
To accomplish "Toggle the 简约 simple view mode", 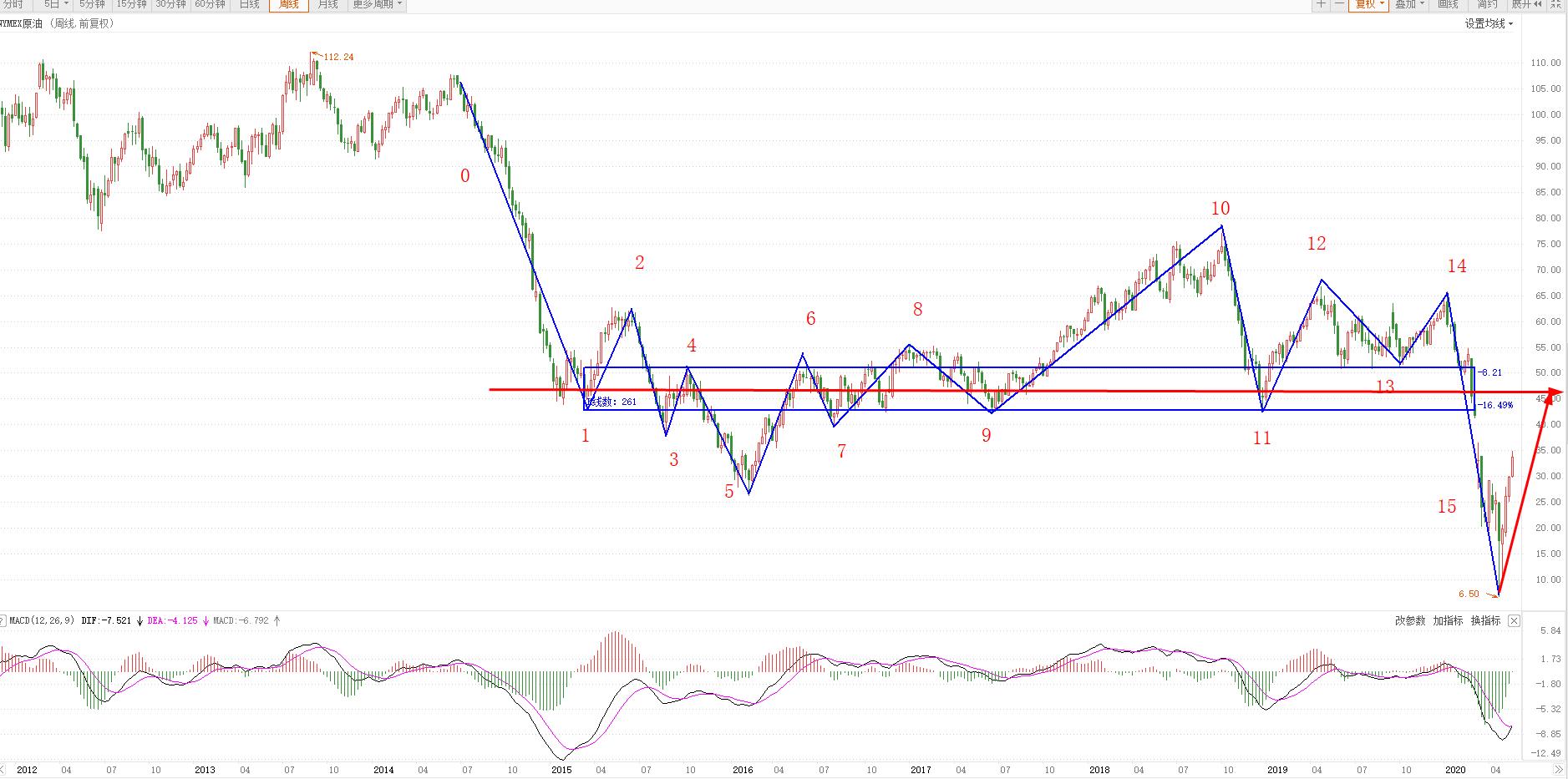I will point(1487,4).
